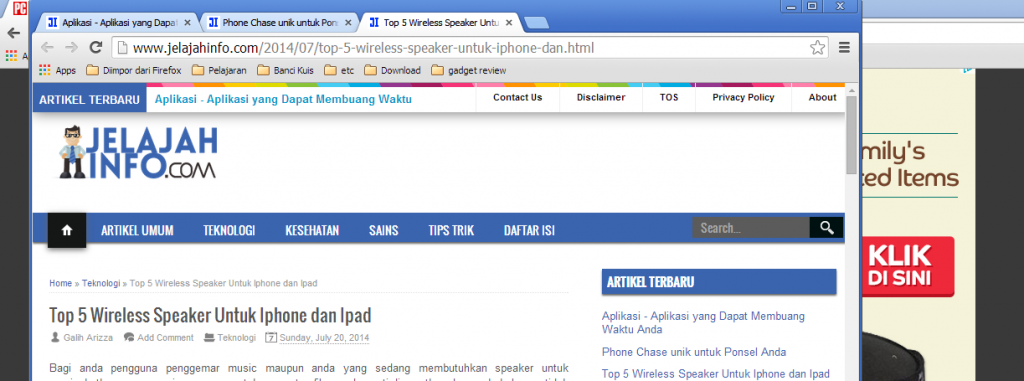
Task: Close the Aplikasi - Aplikasi tab
Action: point(187,22)
